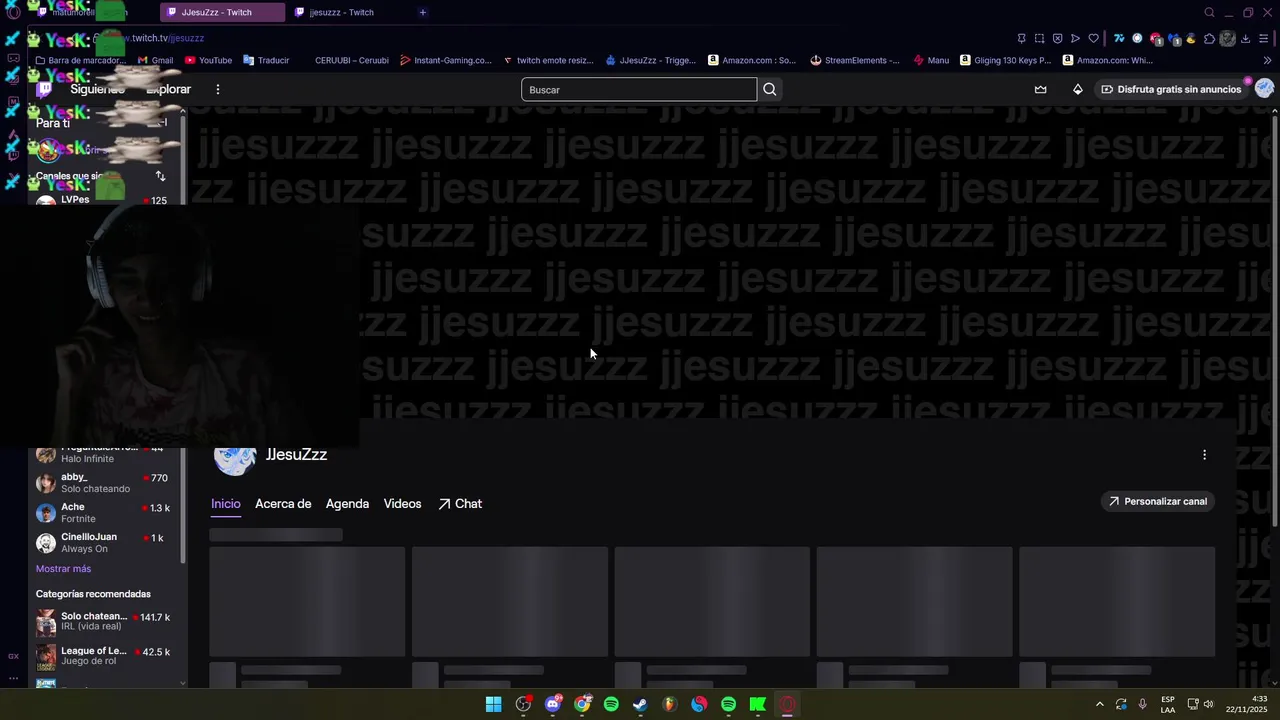The image size is (1280, 720).
Task: Open the Gliging 130 Keys bookmark
Action: pyautogui.click(x=1005, y=60)
